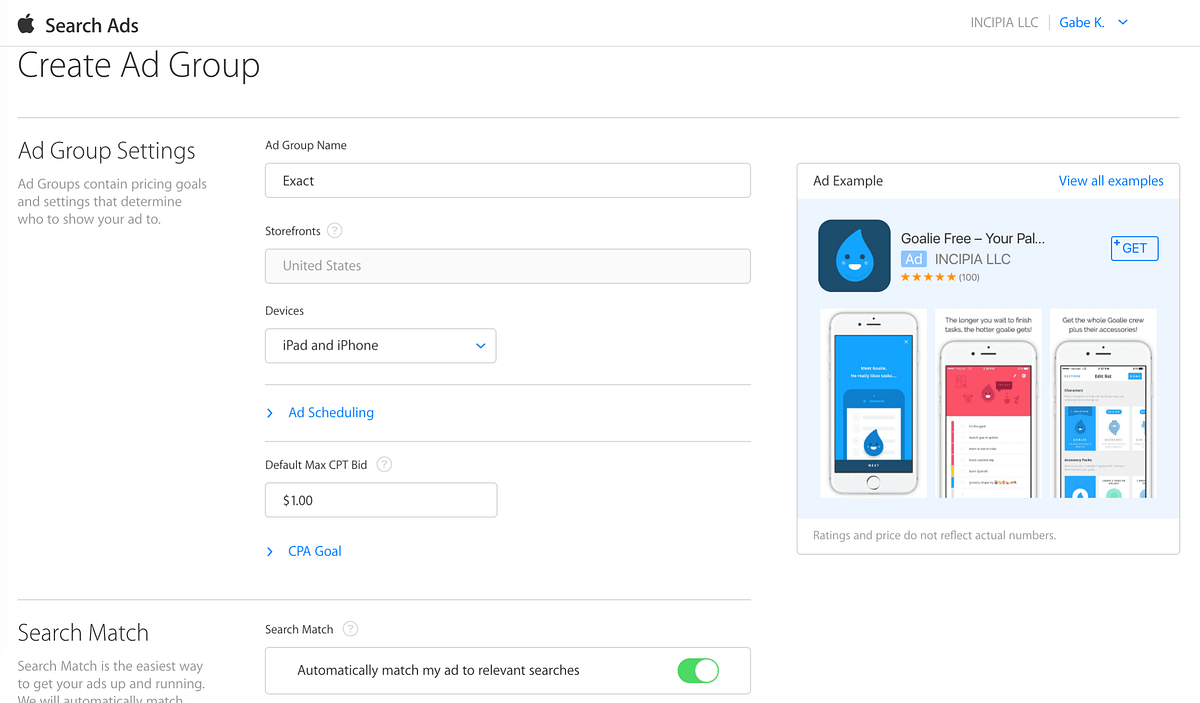Select the Goalie crew screenshot thumbnail
This screenshot has width=1200, height=703.
[1104, 403]
